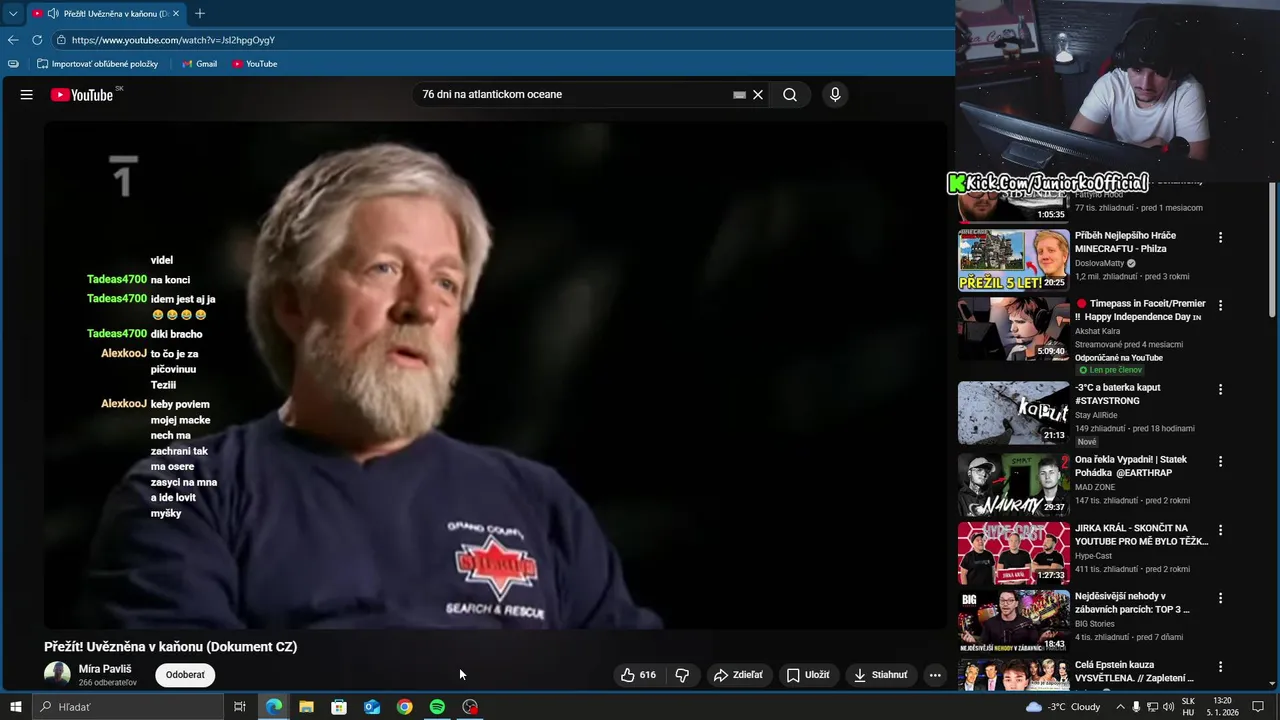Open options for Ona řekla Vypadni video
This screenshot has height=720, width=1280.
tap(1220, 462)
